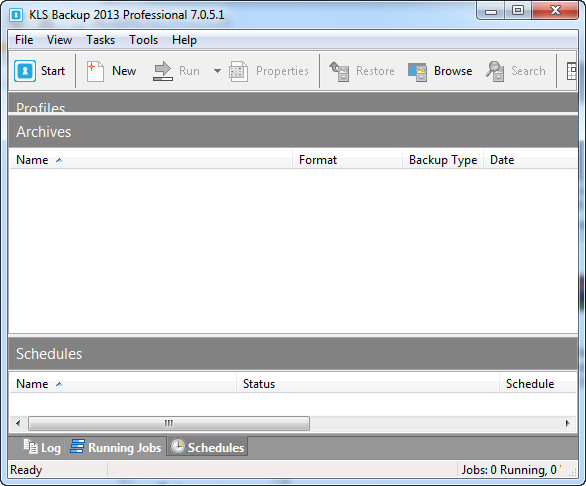
Task: Click the horizontal scrollbar thumb
Action: coord(169,424)
